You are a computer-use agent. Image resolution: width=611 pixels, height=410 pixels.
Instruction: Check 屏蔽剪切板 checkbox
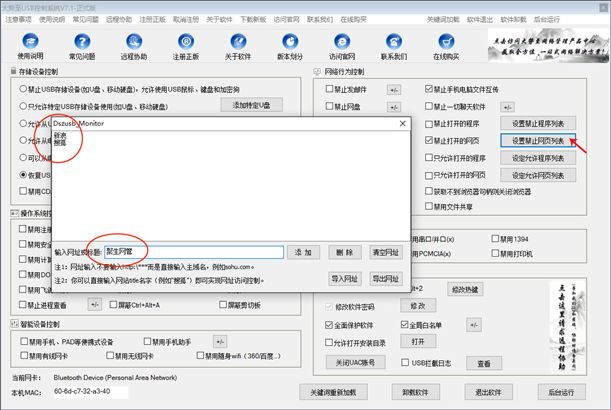[x=223, y=304]
